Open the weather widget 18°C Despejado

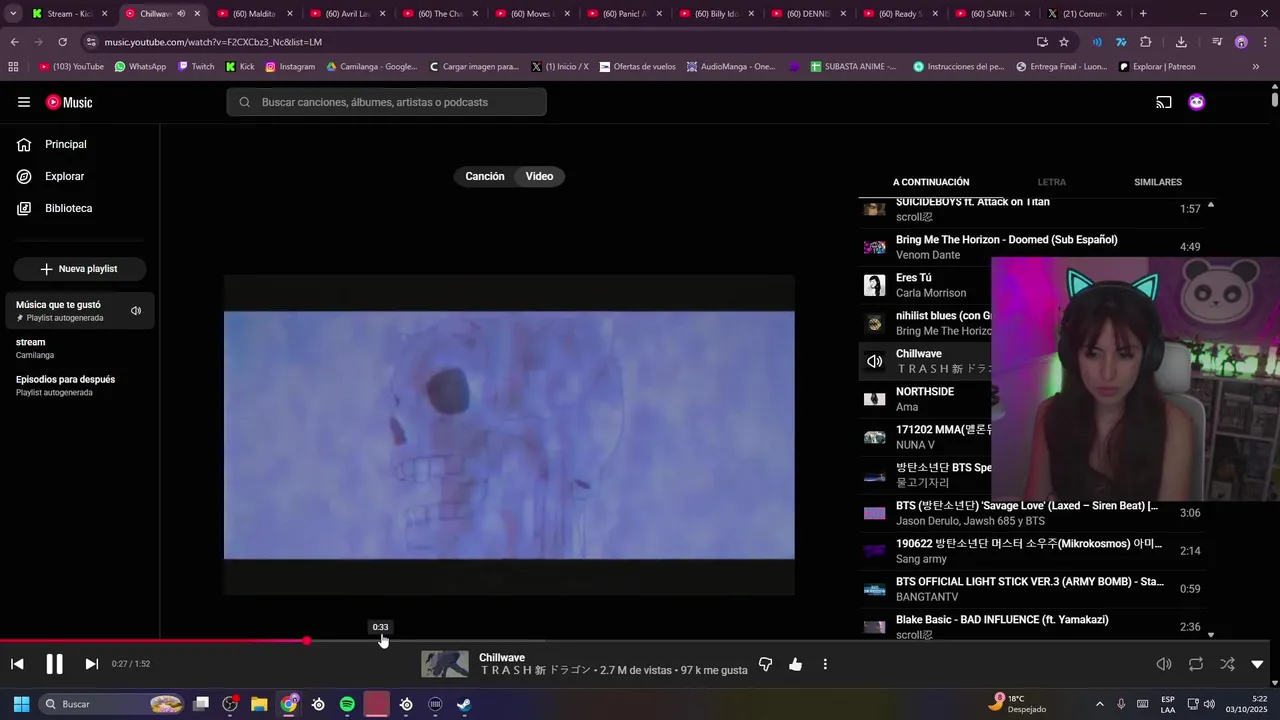(x=1016, y=704)
